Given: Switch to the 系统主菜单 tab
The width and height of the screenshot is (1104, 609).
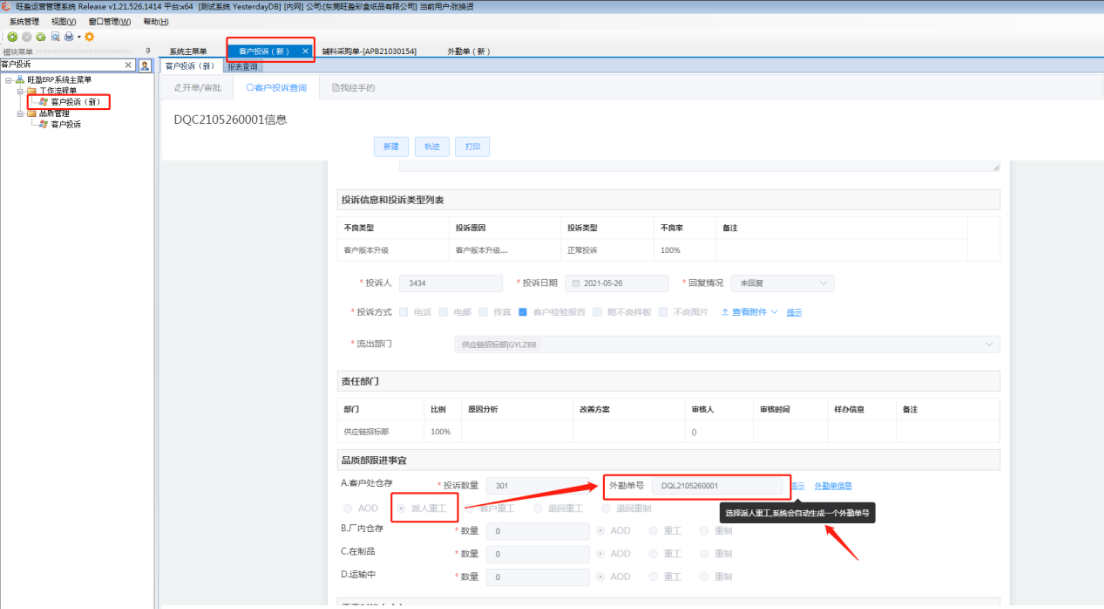Looking at the screenshot, I should pos(188,51).
